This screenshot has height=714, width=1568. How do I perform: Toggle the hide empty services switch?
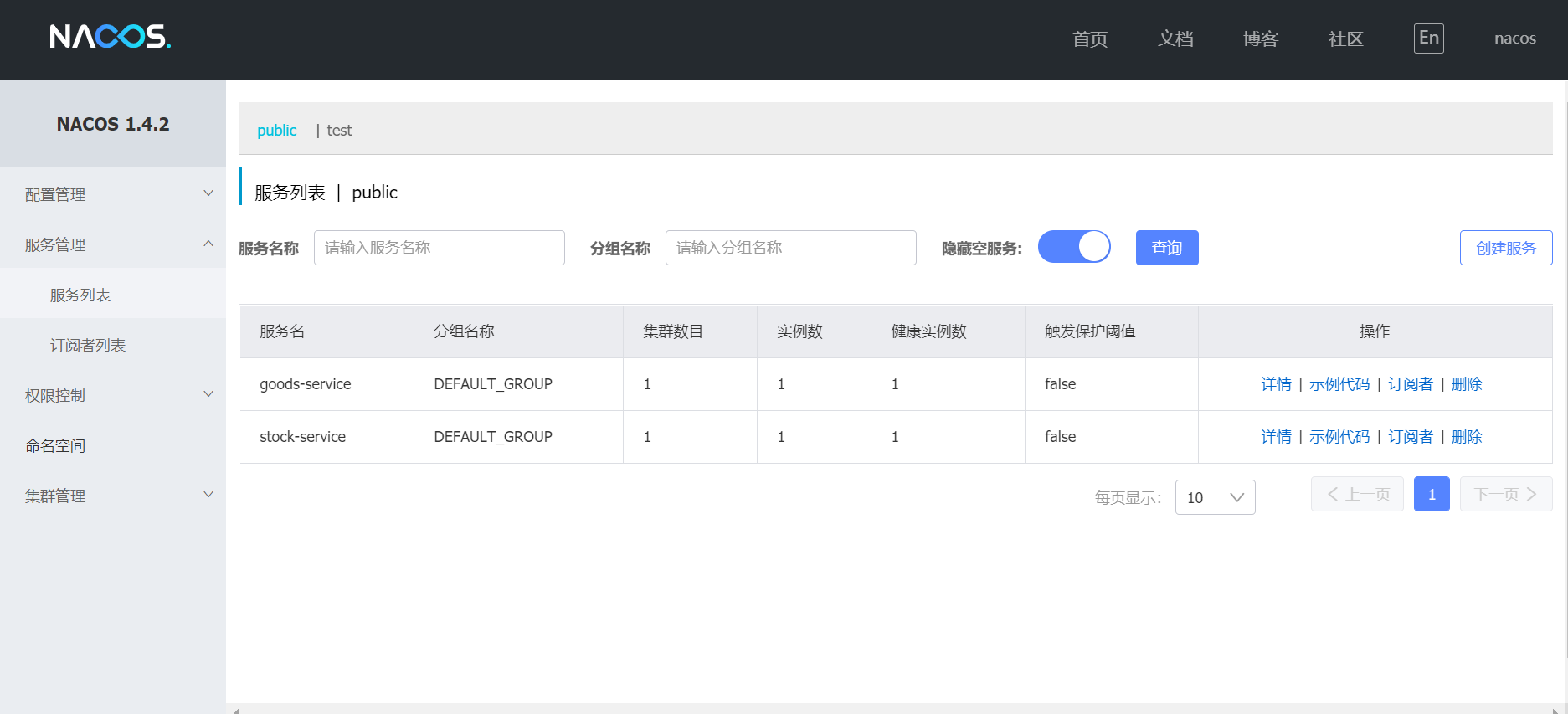point(1074,247)
